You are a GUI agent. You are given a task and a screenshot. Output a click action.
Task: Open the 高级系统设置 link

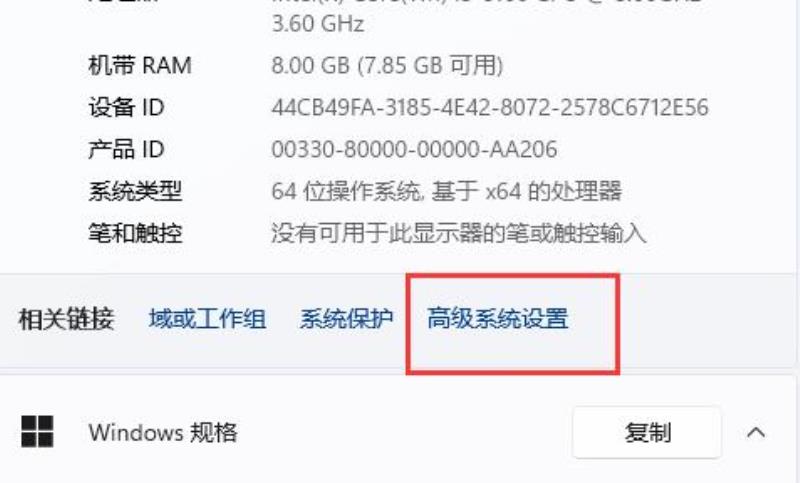click(x=497, y=319)
